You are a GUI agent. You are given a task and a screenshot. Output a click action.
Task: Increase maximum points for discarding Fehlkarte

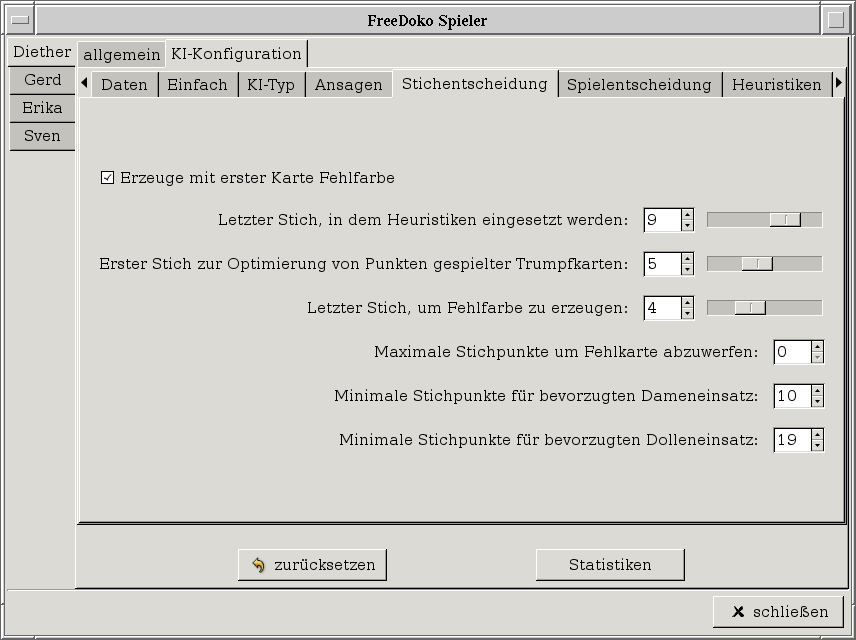817,347
